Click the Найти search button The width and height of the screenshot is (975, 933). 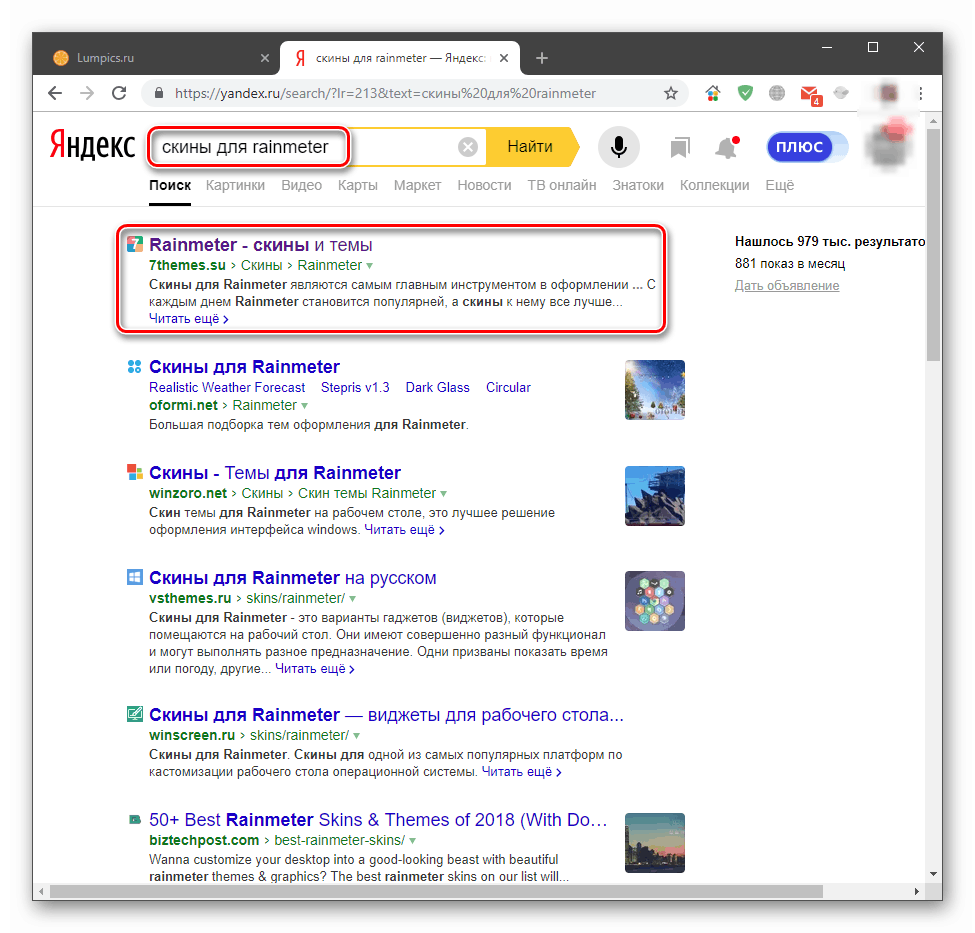coord(530,147)
